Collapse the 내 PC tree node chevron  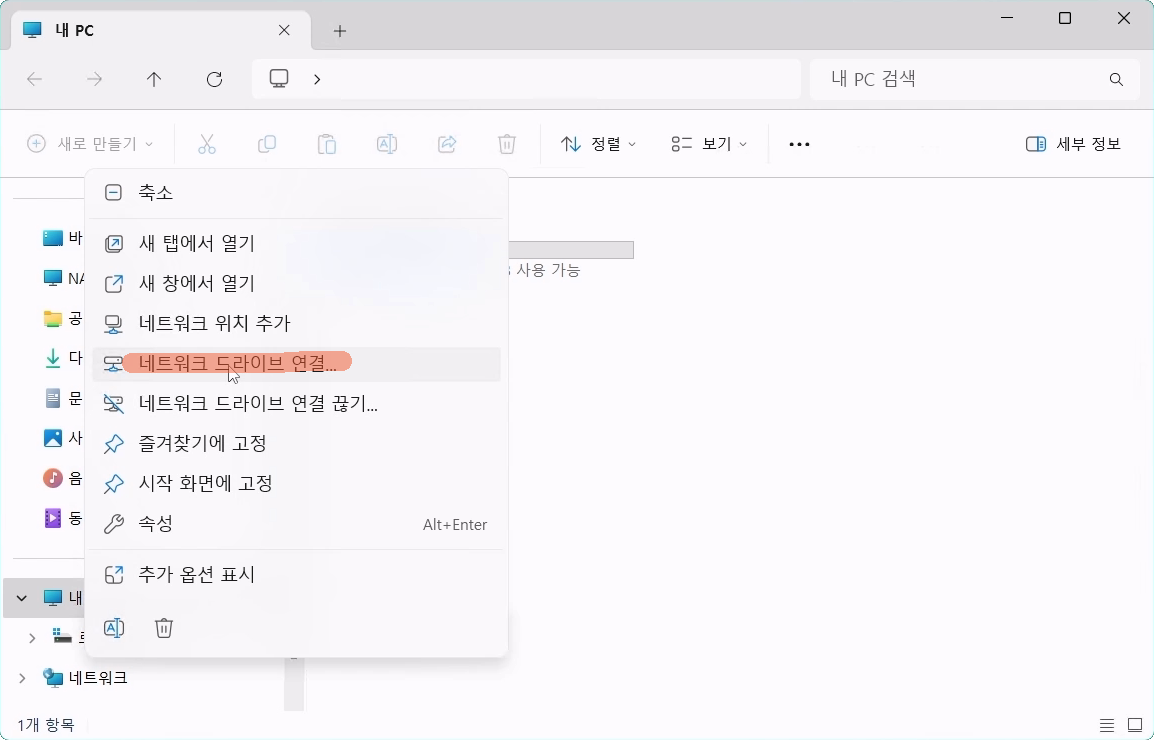click(x=22, y=598)
